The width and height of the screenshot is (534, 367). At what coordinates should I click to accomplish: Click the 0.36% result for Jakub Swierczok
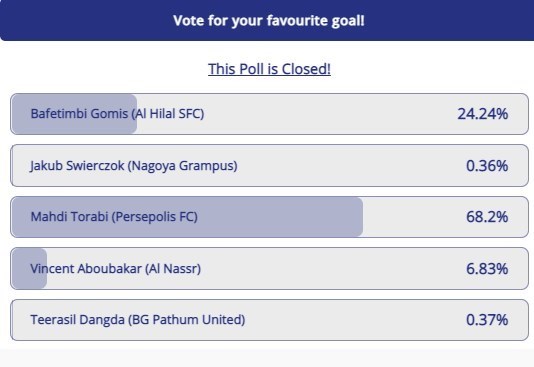[487, 166]
